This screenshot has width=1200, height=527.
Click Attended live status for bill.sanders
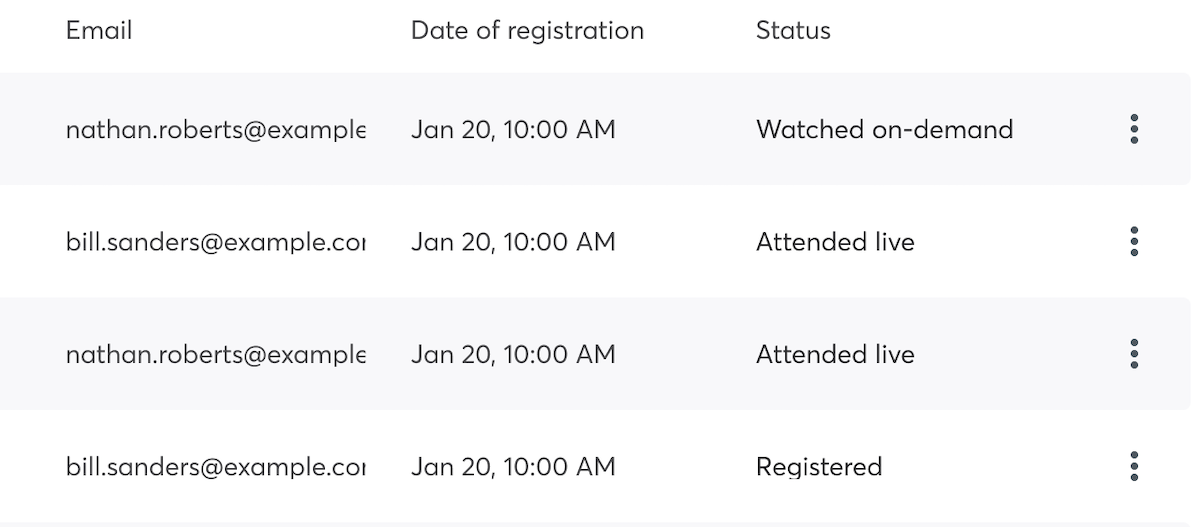pyautogui.click(x=835, y=241)
